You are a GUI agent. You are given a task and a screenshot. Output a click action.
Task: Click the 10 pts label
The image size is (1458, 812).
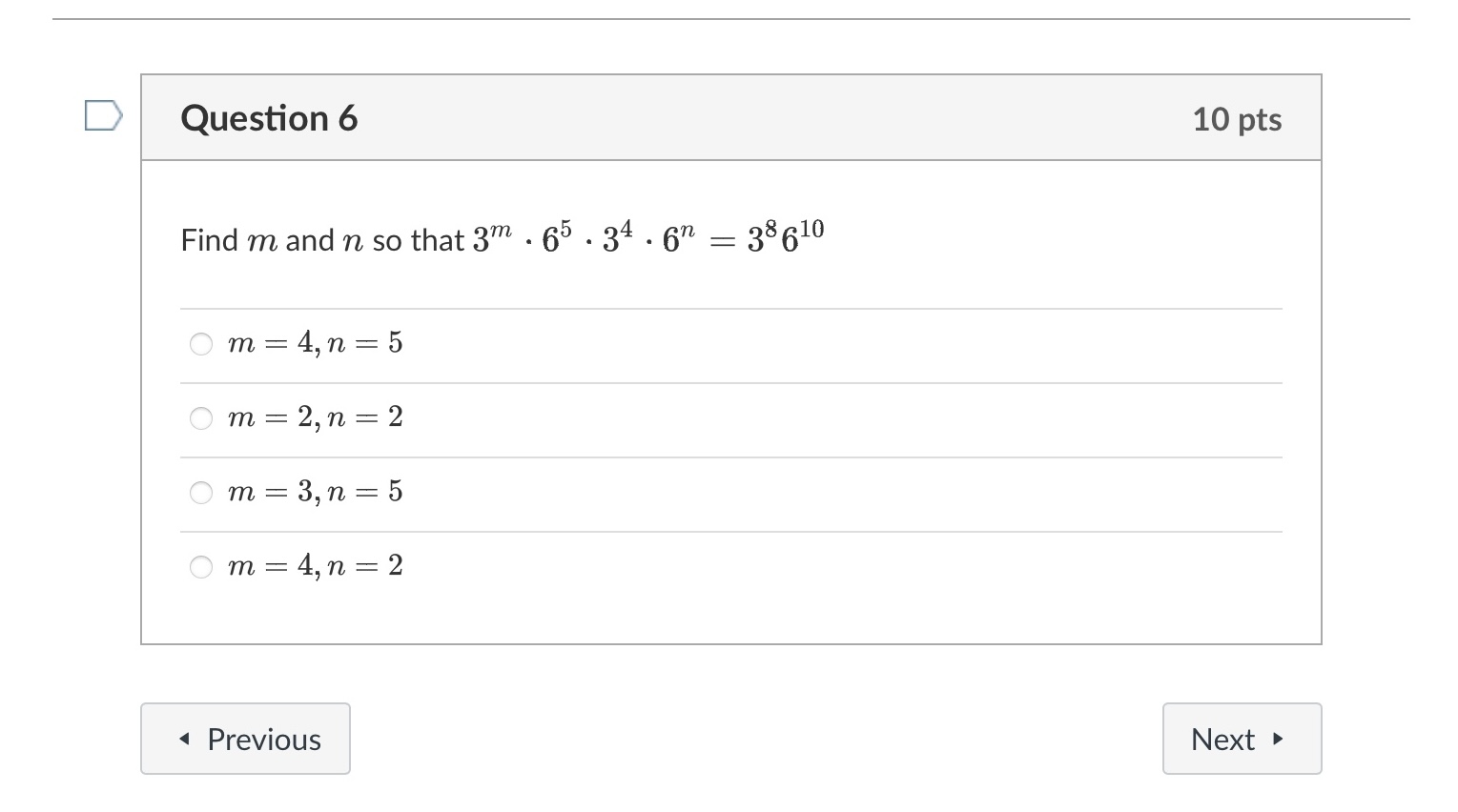coord(1237,118)
